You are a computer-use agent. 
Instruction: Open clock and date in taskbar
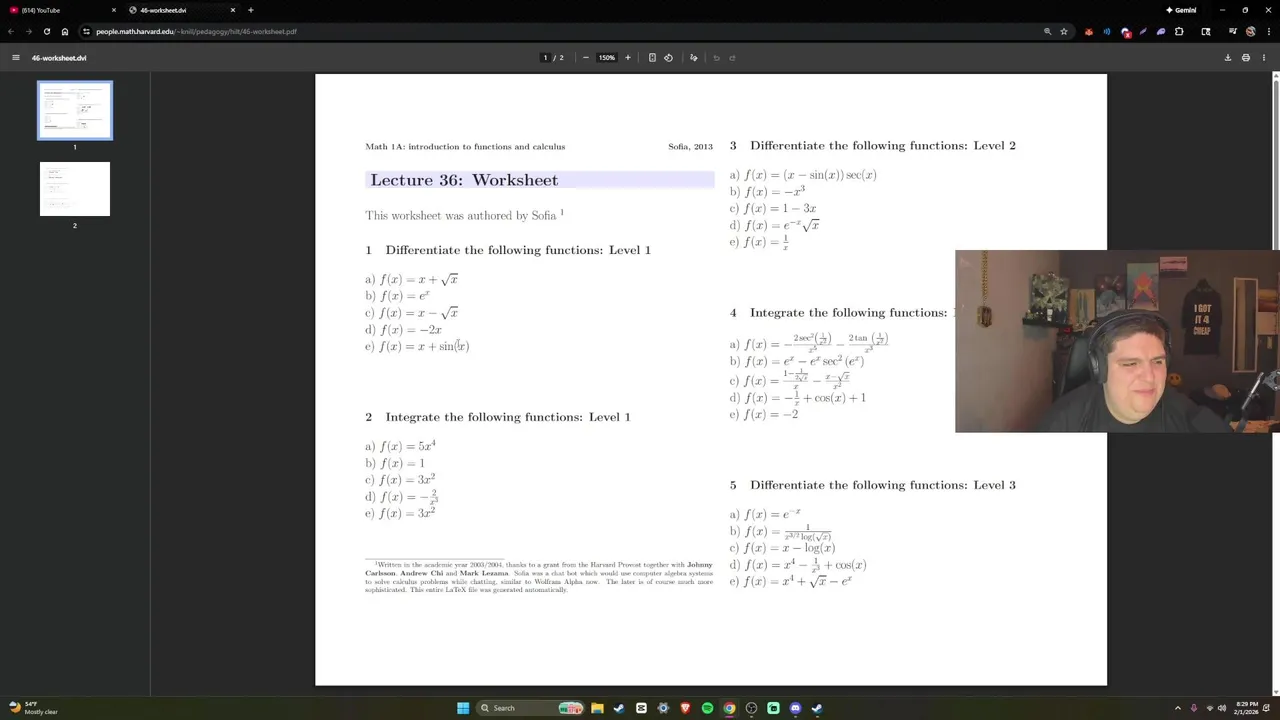(1246, 708)
